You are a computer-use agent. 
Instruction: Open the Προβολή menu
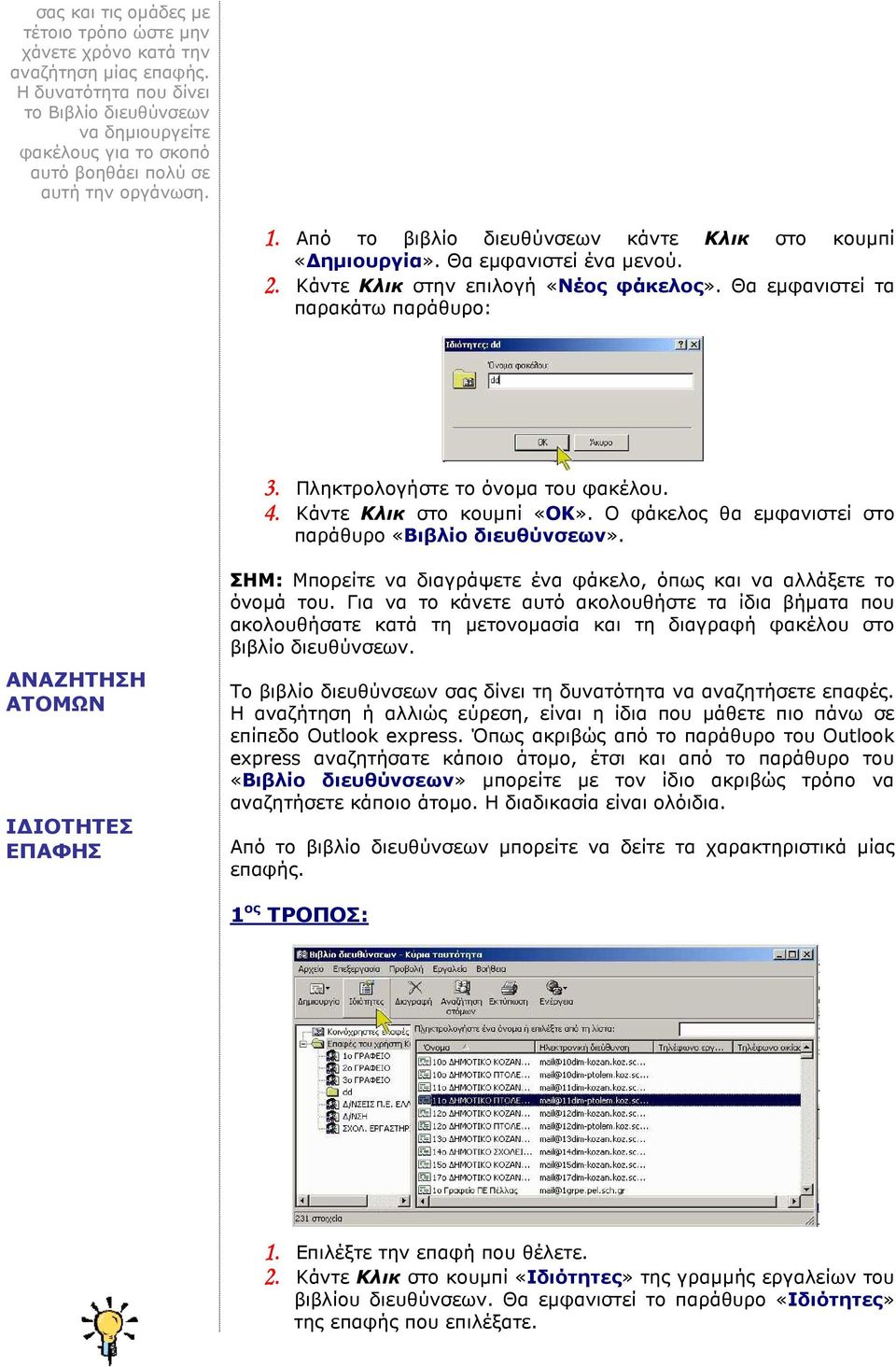coord(406,969)
